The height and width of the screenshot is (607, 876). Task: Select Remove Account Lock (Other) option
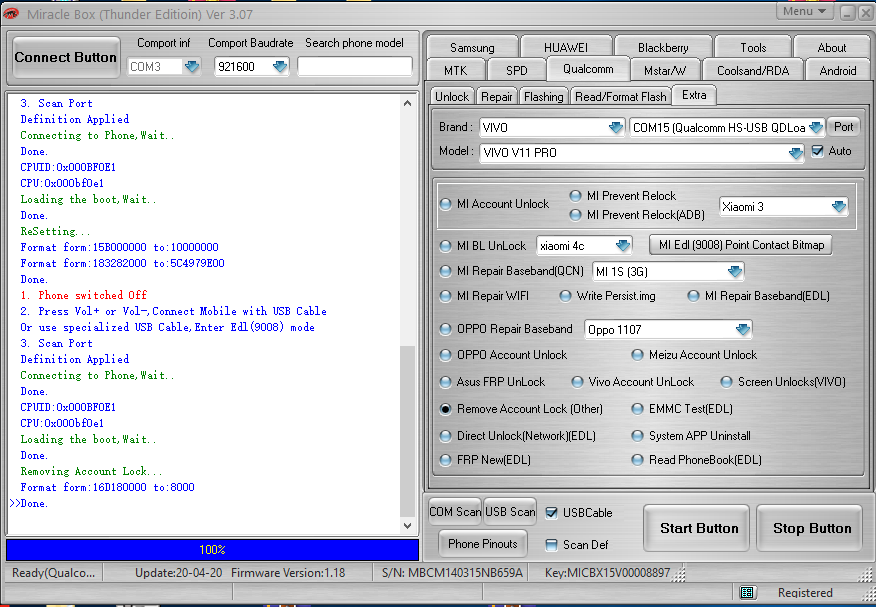445,409
